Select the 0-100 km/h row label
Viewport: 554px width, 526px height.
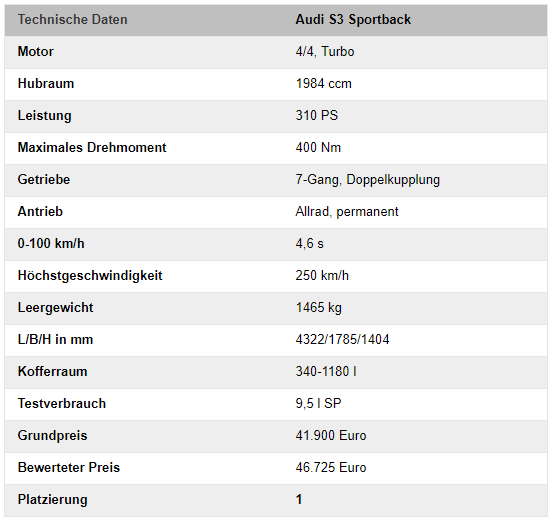51,244
